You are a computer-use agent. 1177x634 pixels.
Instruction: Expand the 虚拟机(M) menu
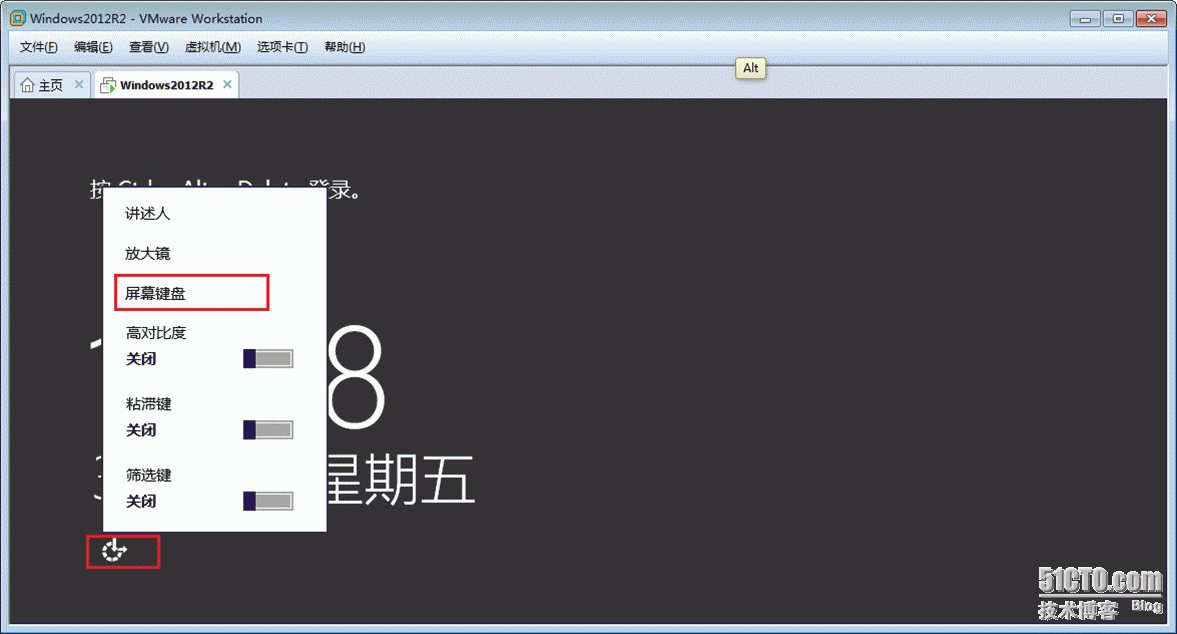212,47
